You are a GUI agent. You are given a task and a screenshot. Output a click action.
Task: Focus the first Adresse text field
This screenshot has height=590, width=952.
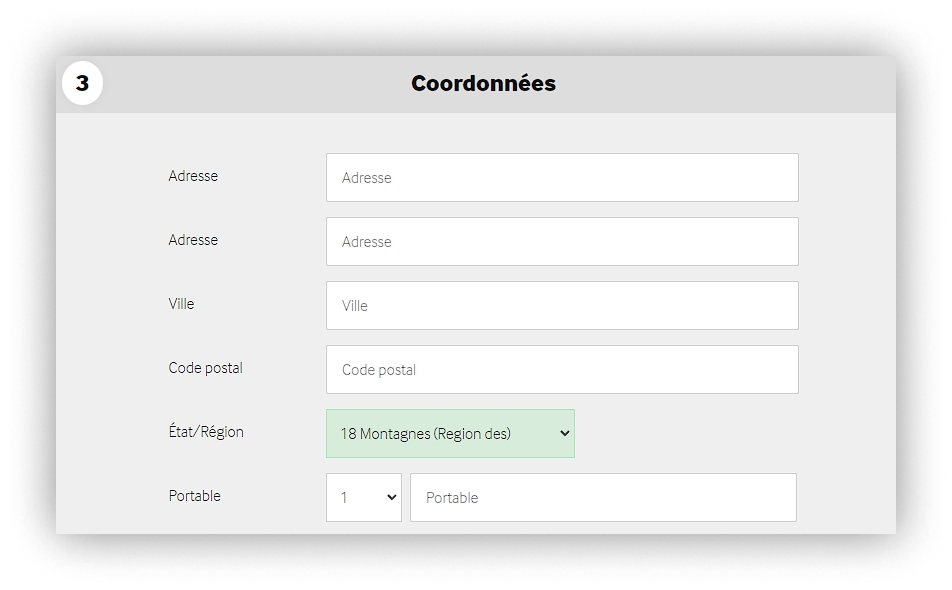[x=561, y=177]
